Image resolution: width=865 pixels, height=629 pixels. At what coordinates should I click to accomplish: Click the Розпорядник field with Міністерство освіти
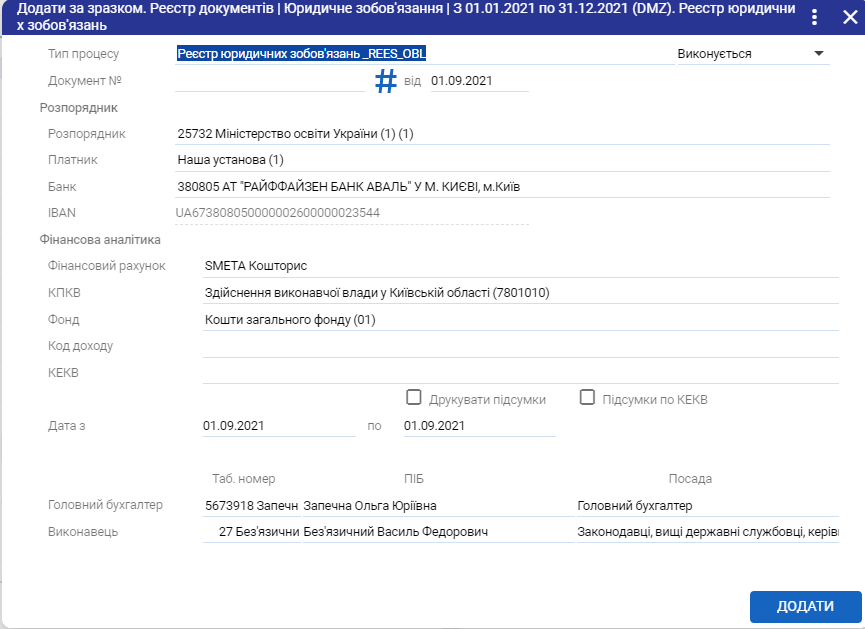(x=500, y=134)
